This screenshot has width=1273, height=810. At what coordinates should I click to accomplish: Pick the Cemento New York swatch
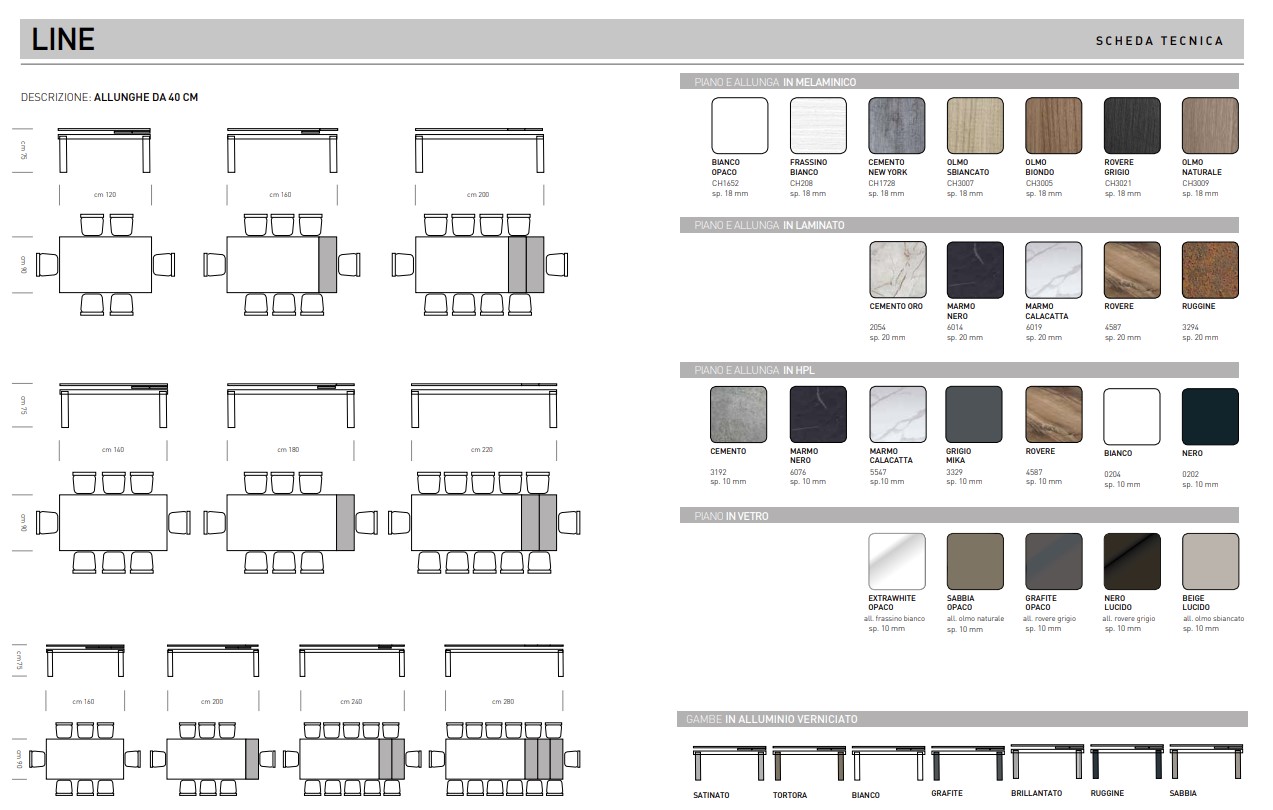pyautogui.click(x=897, y=125)
